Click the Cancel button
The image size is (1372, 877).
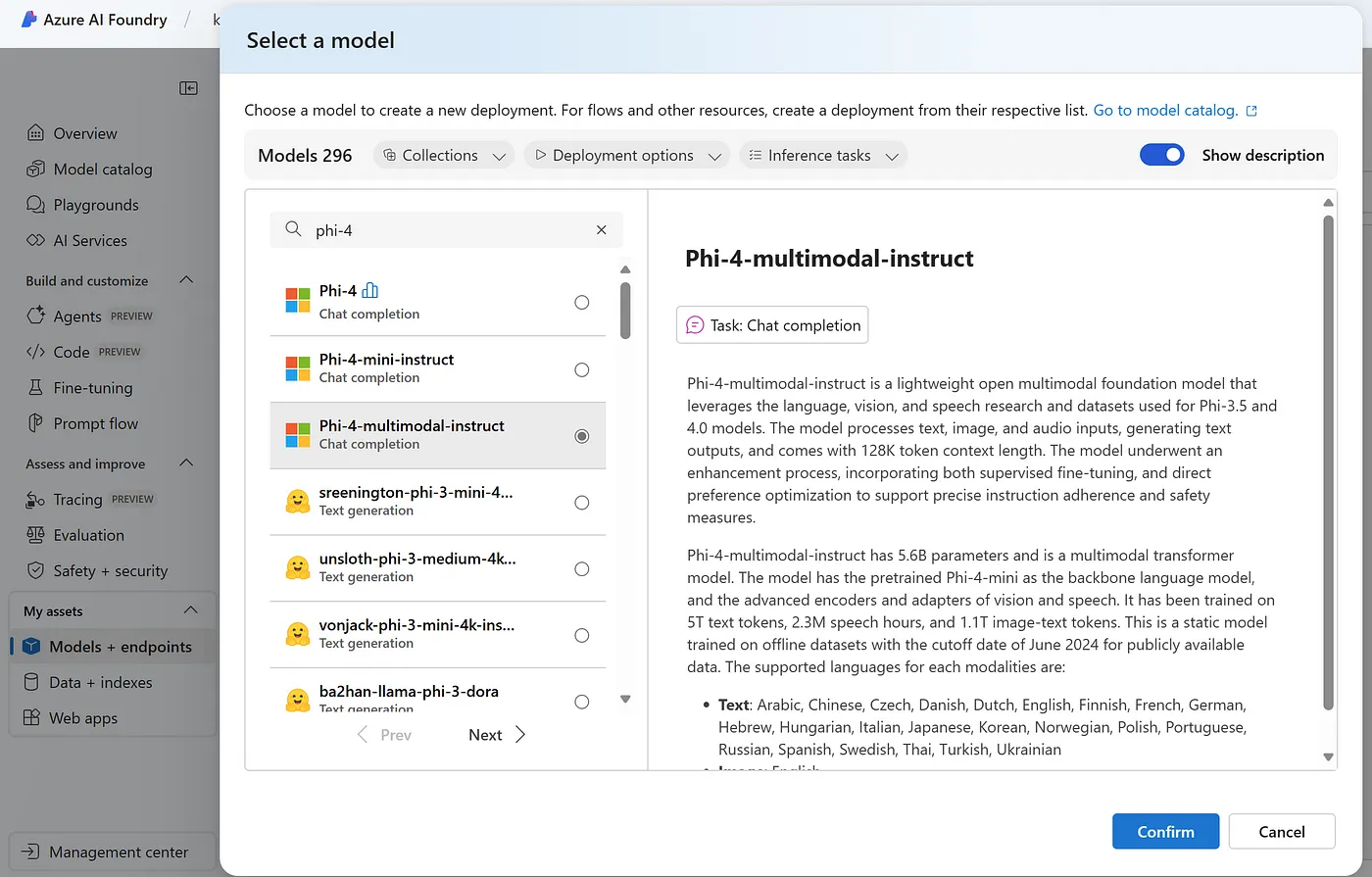tap(1282, 831)
